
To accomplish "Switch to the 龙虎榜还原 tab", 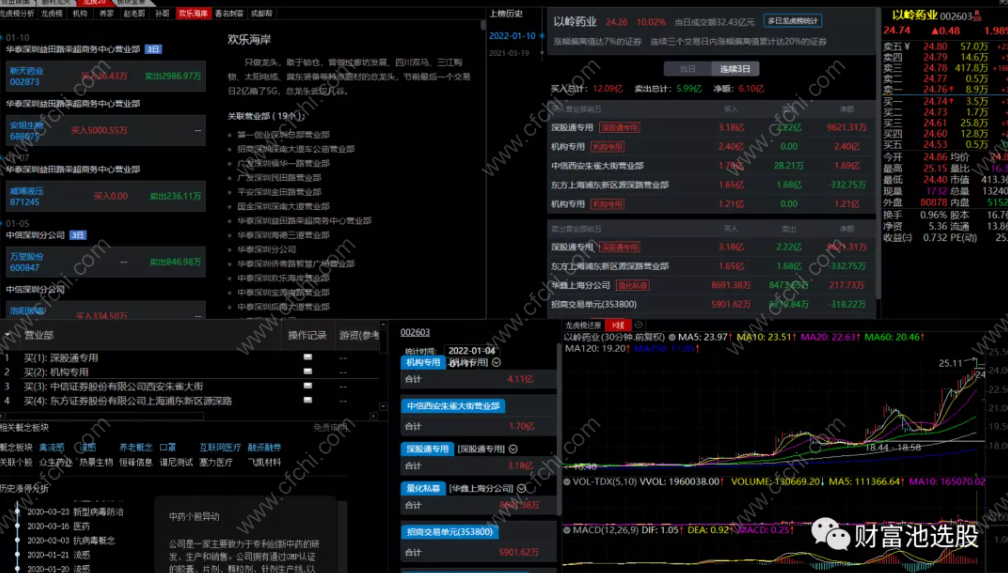I will pyautogui.click(x=583, y=325).
